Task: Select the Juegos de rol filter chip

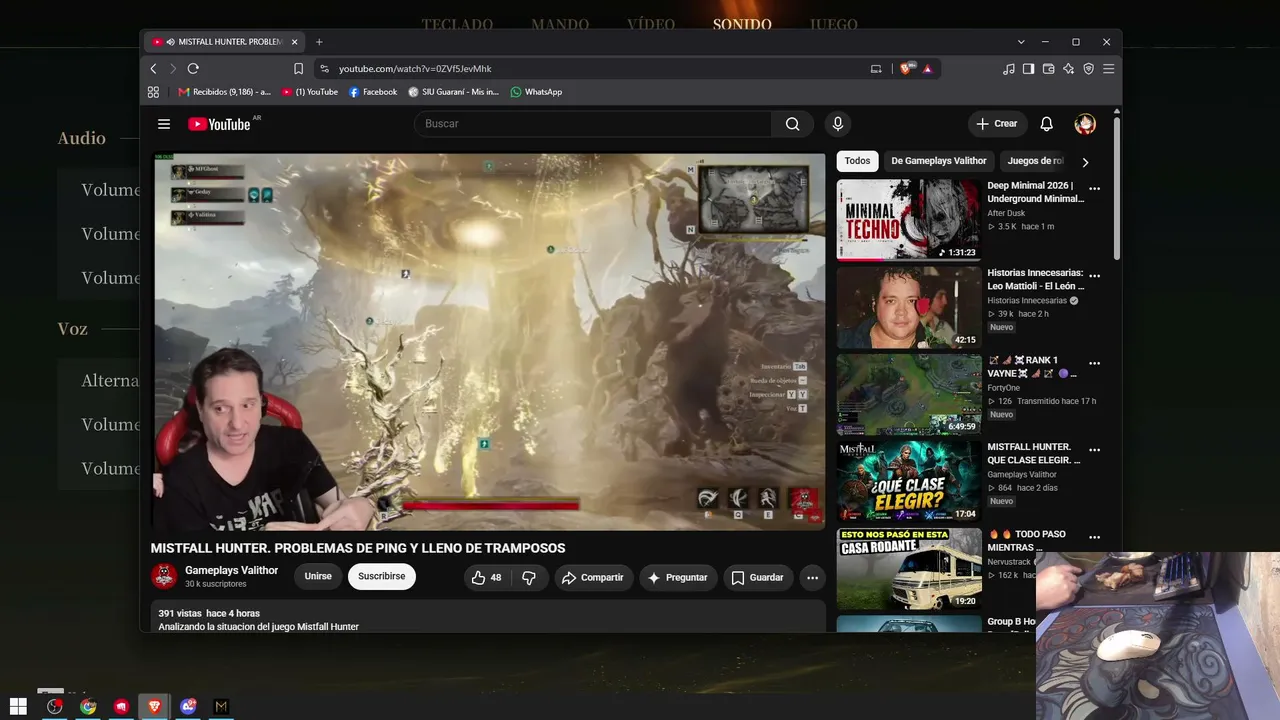Action: [x=1035, y=161]
